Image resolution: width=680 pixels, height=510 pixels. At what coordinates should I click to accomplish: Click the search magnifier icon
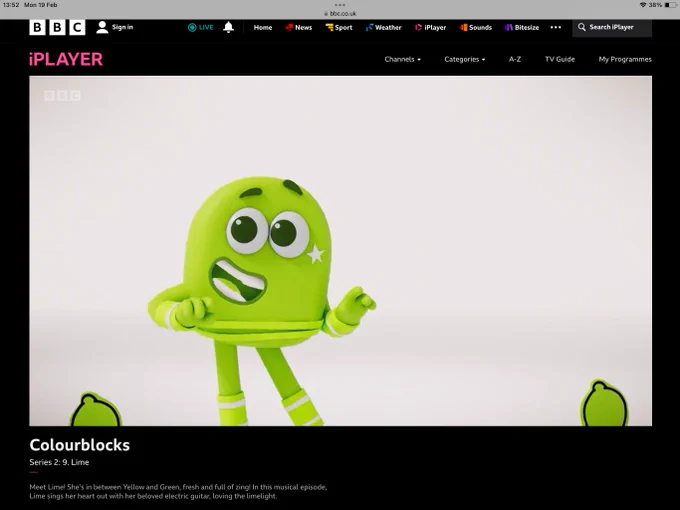(582, 27)
